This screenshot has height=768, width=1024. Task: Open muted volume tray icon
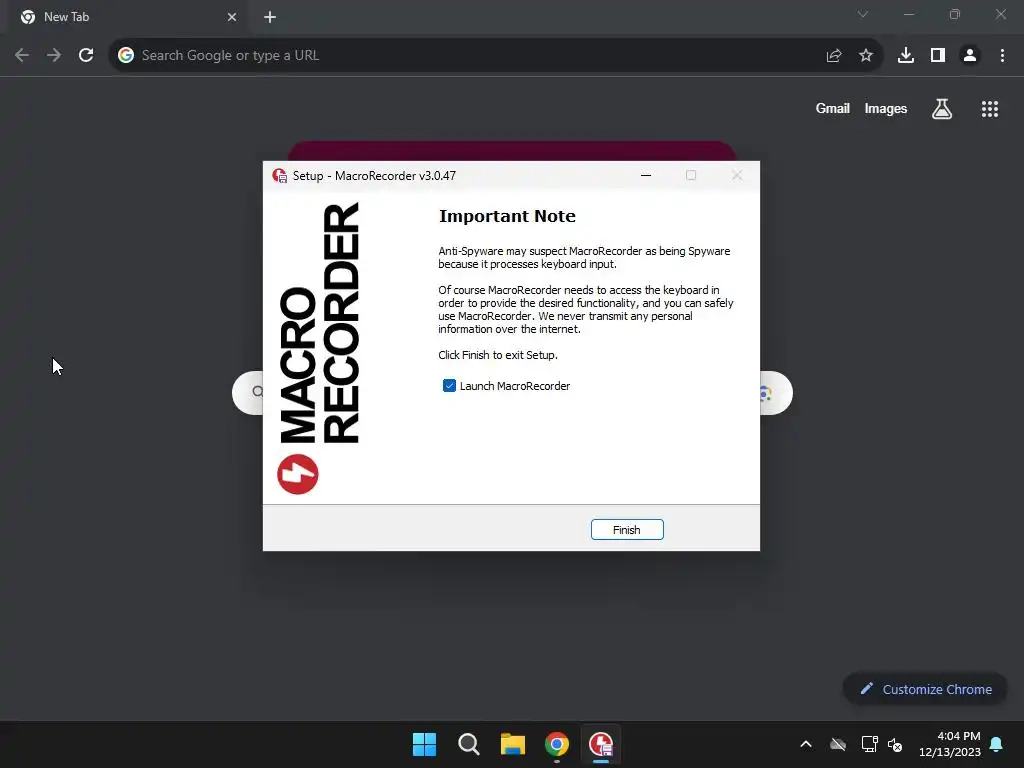point(895,744)
